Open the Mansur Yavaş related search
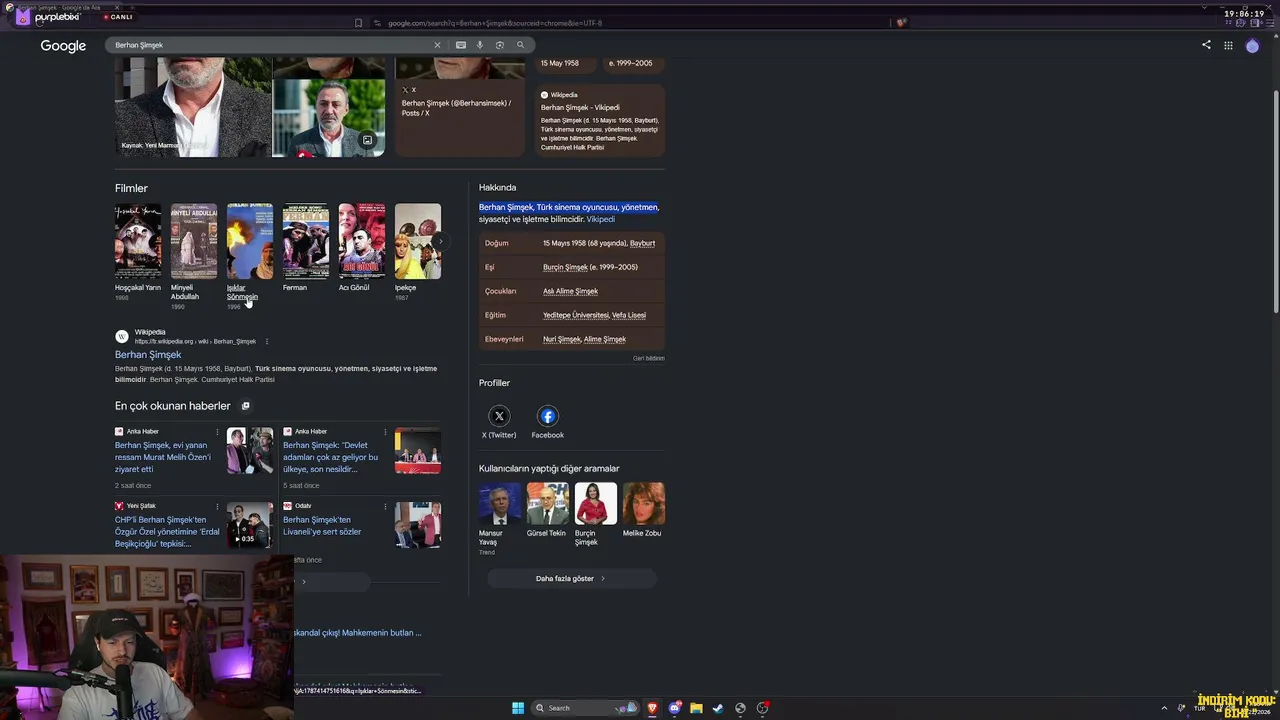Screen dimensions: 1280x720 click(x=500, y=504)
